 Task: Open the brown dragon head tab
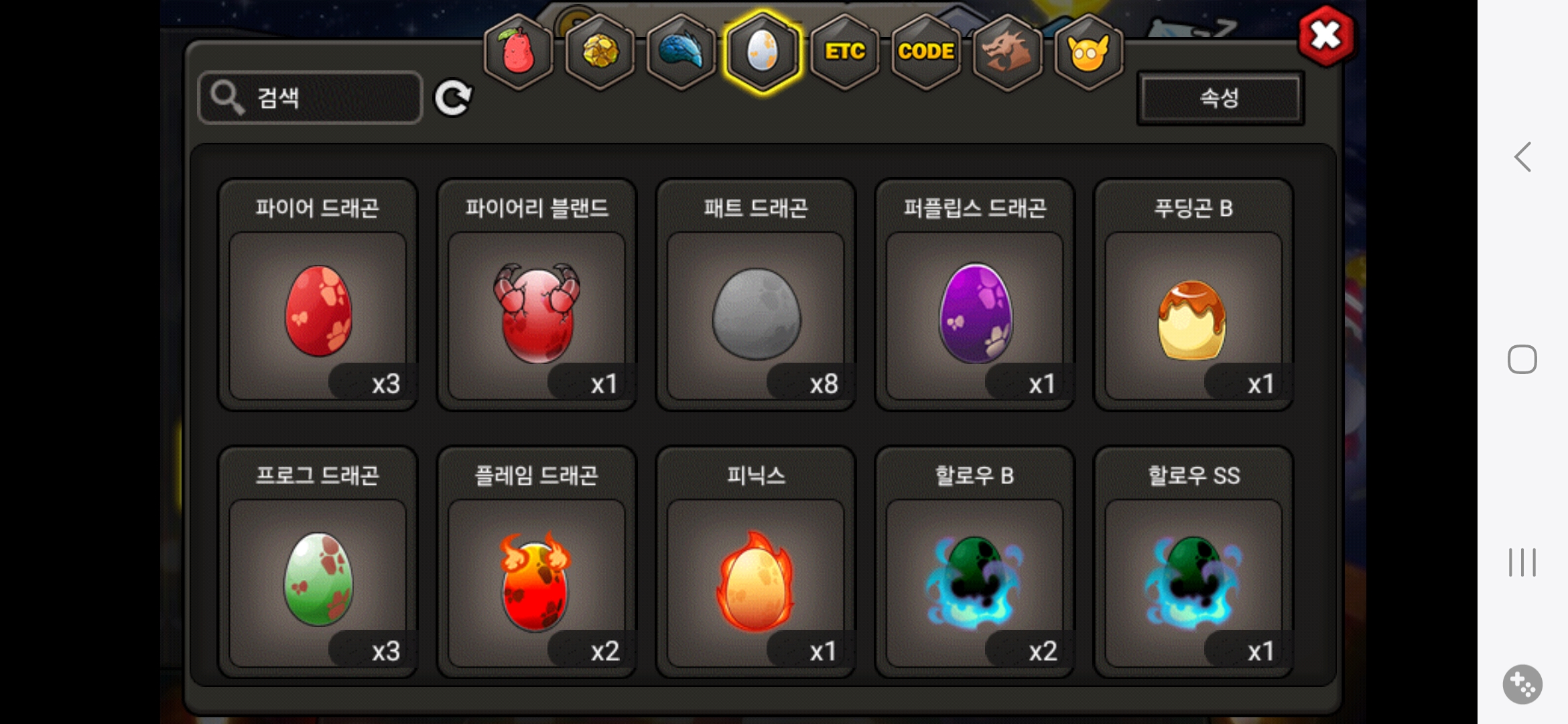tap(1007, 52)
